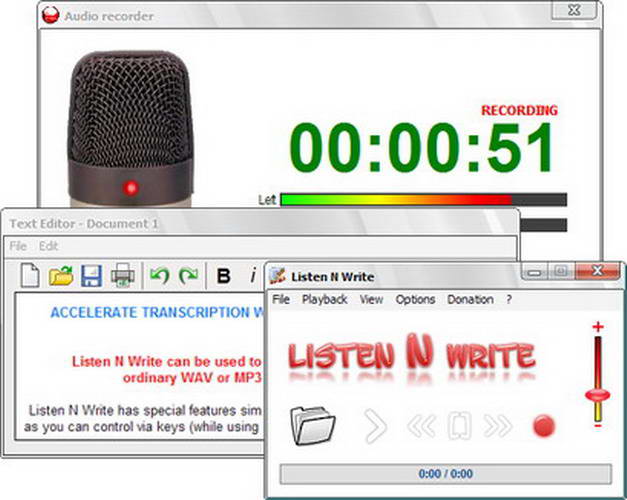Open the Playback menu
Image resolution: width=627 pixels, height=500 pixels.
324,300
